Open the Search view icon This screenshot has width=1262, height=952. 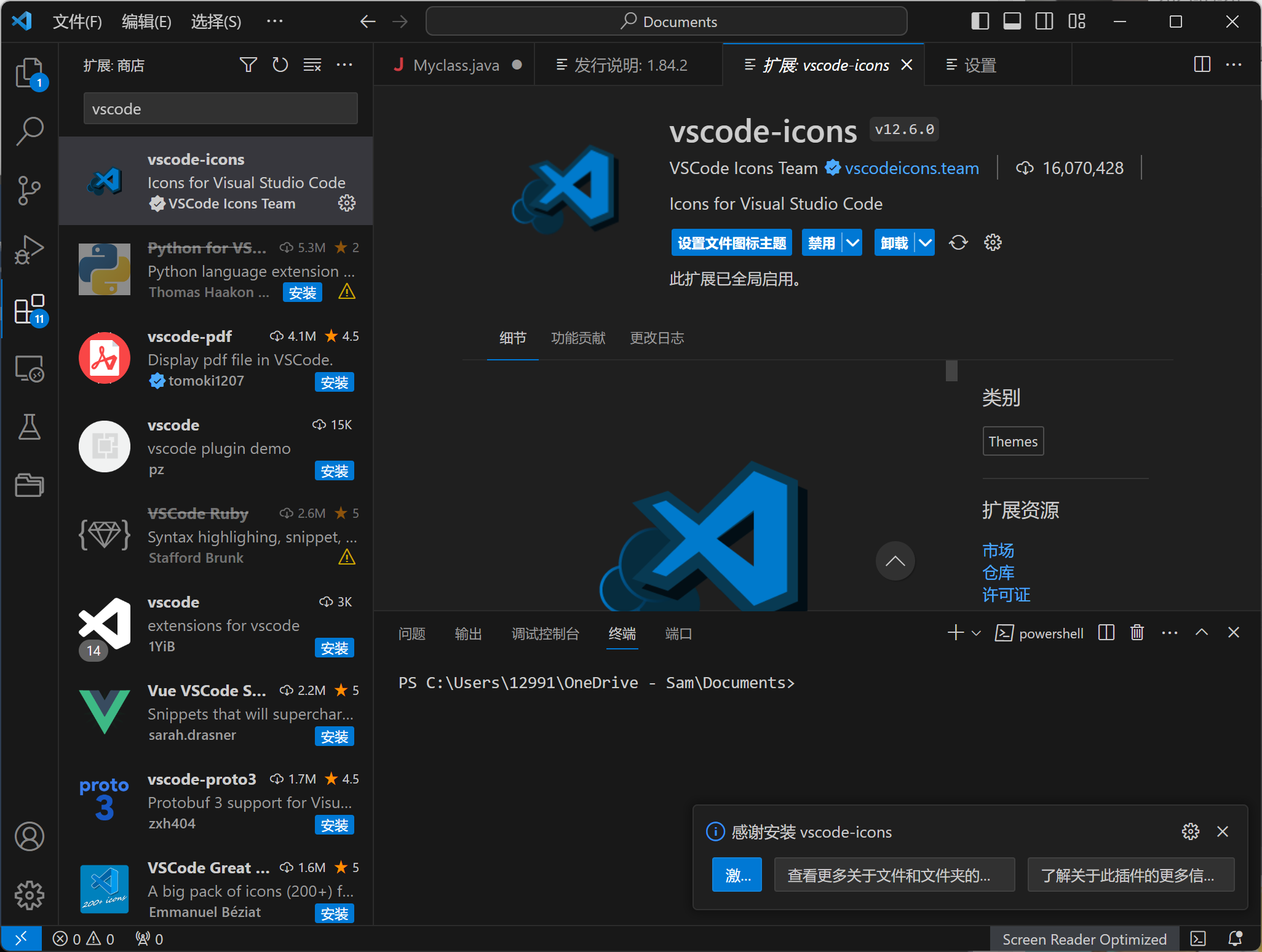click(x=30, y=132)
